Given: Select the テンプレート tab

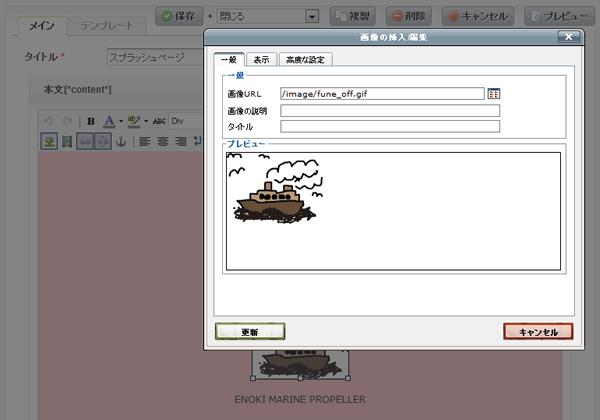Looking at the screenshot, I should coord(108,23).
